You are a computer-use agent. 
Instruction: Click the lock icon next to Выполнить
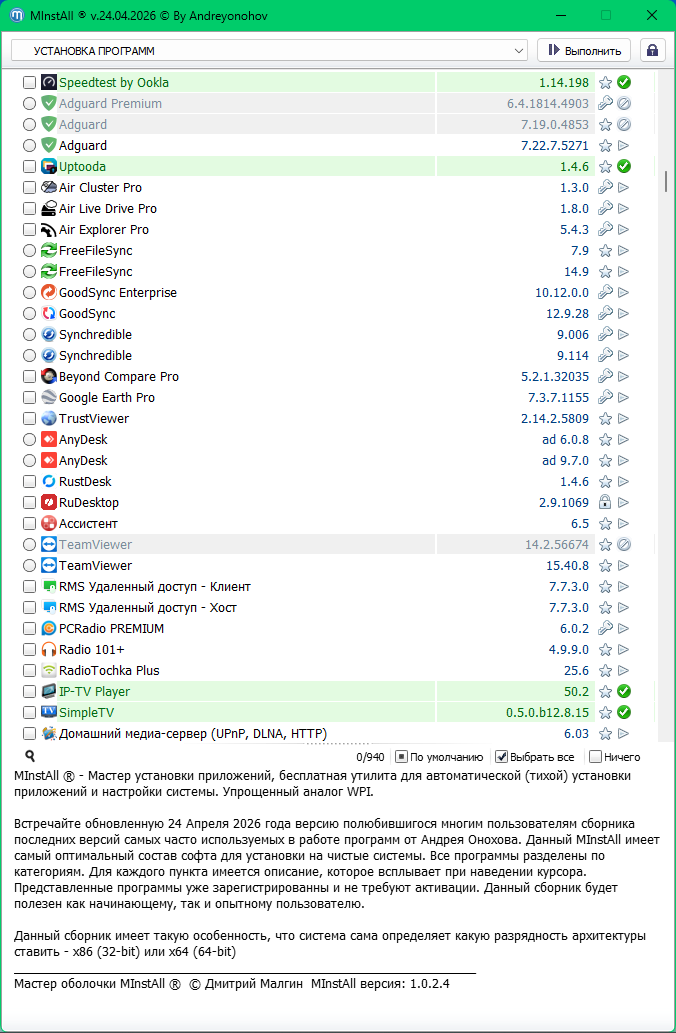pyautogui.click(x=653, y=50)
